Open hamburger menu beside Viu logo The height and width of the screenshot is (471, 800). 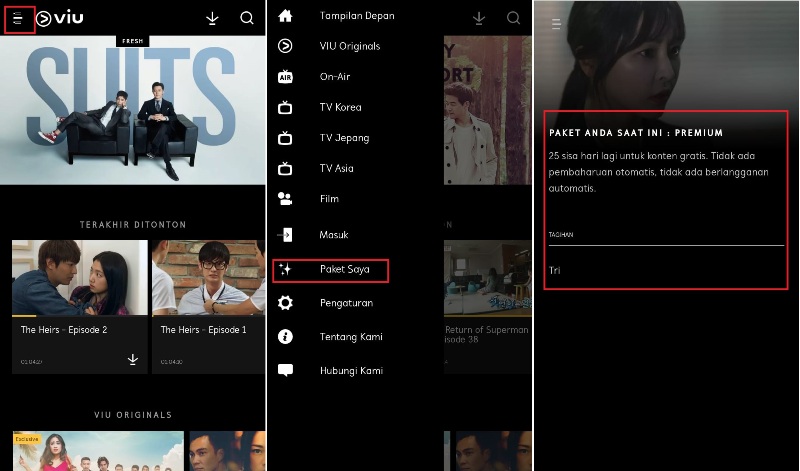[x=18, y=18]
